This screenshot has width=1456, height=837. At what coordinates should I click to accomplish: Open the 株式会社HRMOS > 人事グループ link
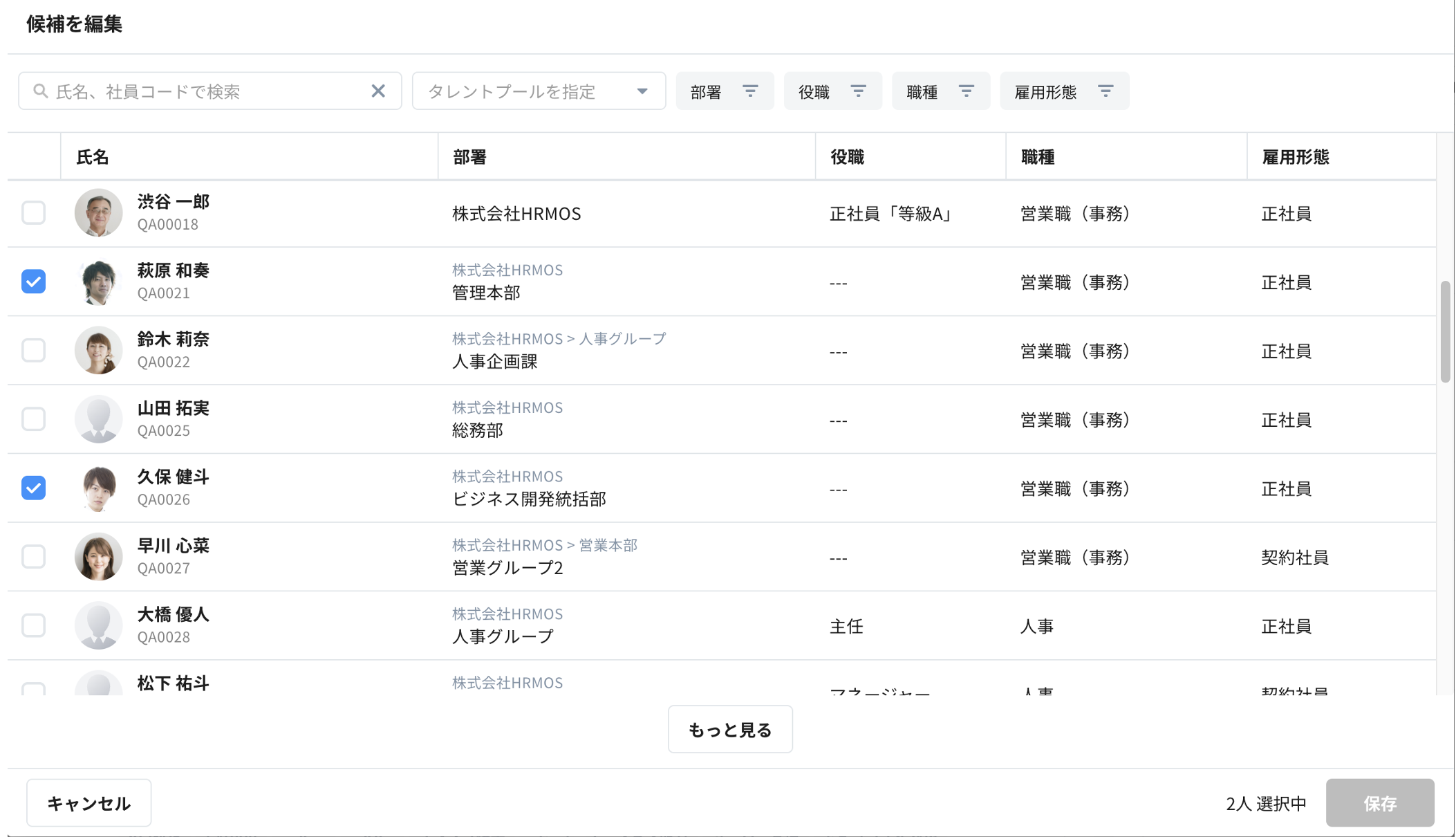(x=559, y=338)
